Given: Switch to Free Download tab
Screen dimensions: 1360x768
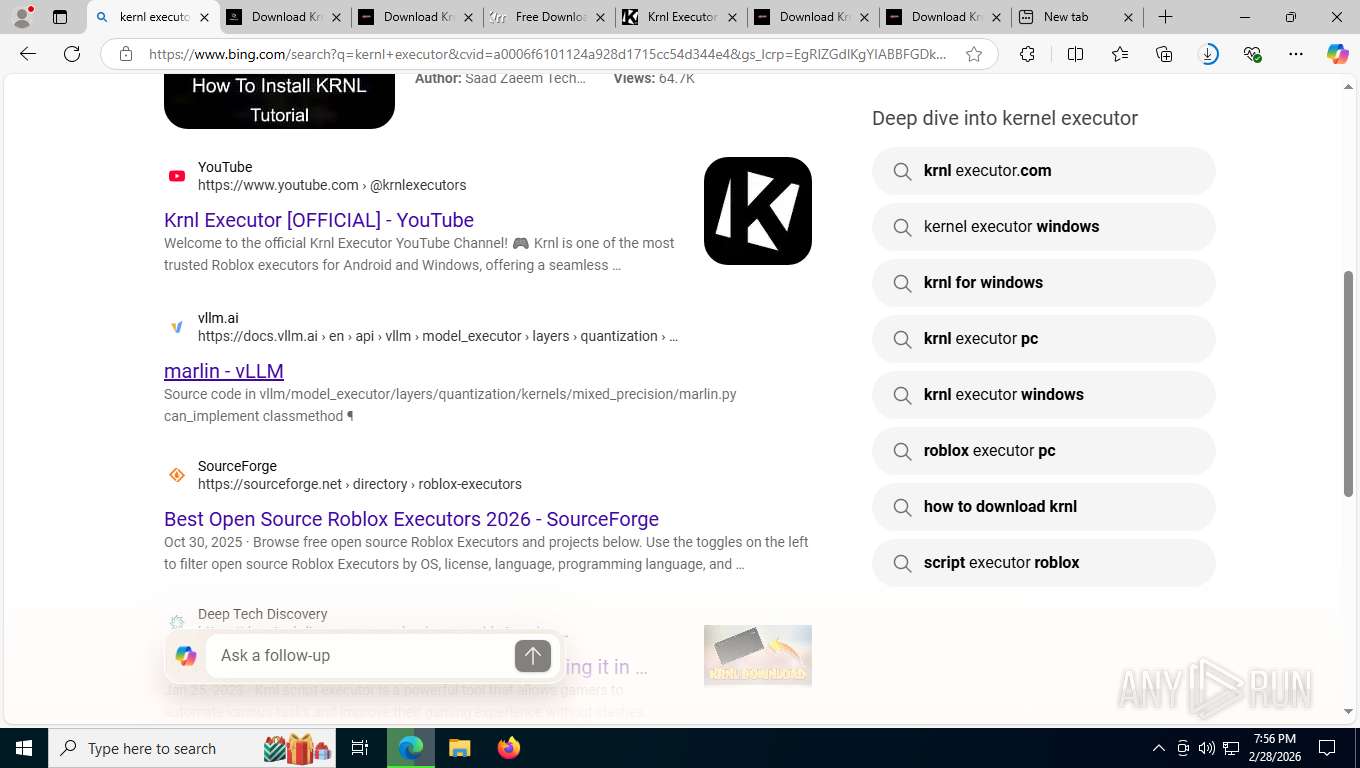Looking at the screenshot, I should [549, 17].
